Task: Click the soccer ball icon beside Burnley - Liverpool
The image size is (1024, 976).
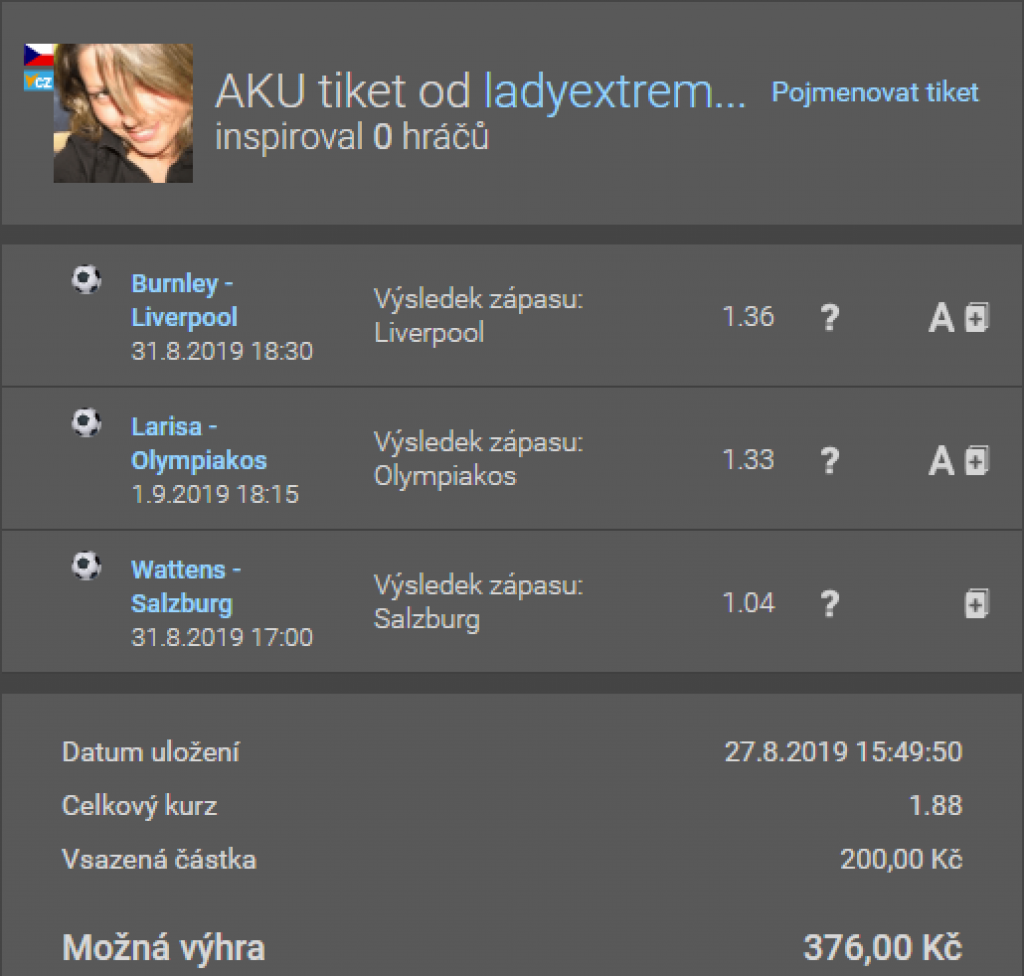Action: pyautogui.click(x=86, y=279)
